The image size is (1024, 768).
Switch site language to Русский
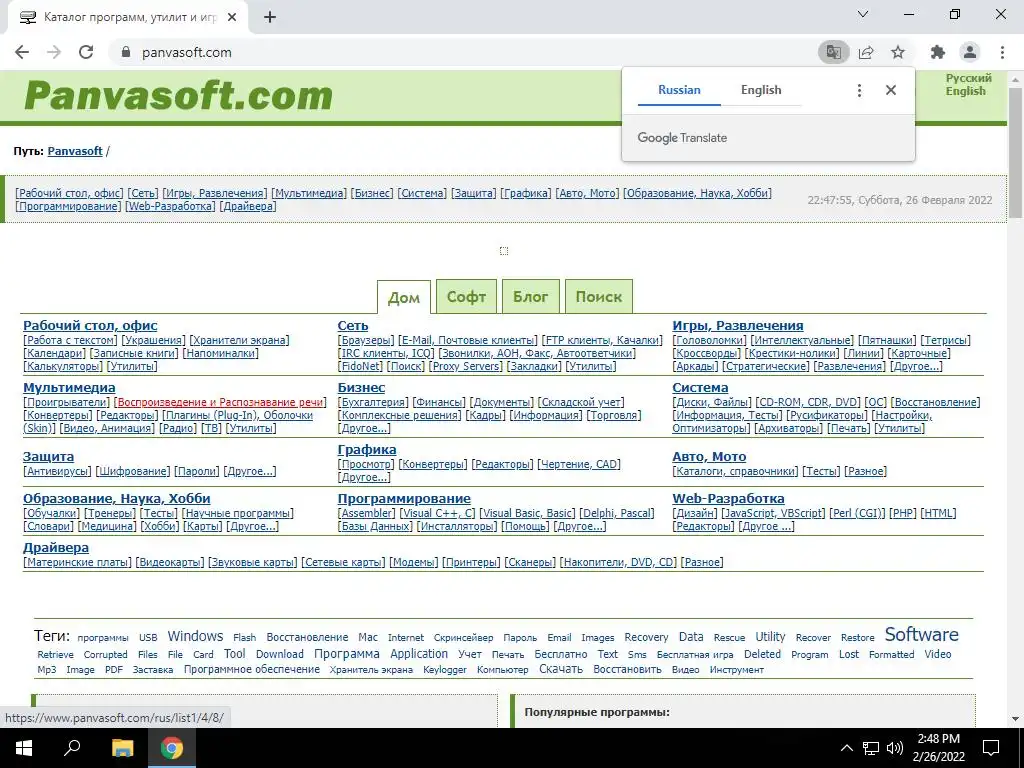968,78
